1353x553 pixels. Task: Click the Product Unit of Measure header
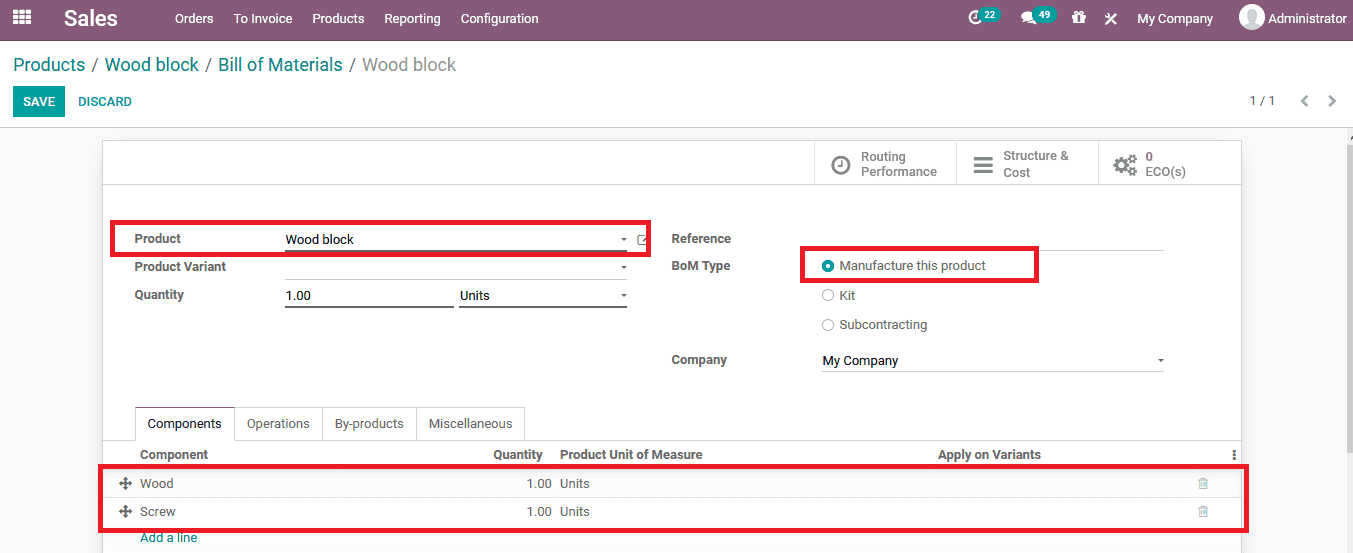[x=631, y=455]
